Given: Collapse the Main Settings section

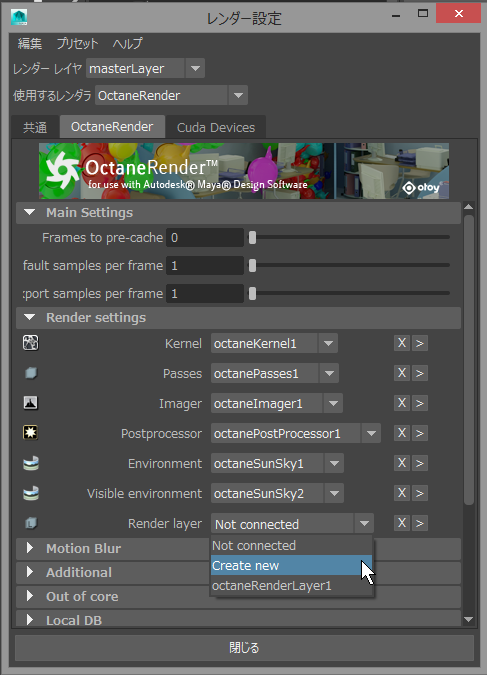Looking at the screenshot, I should tap(29, 212).
